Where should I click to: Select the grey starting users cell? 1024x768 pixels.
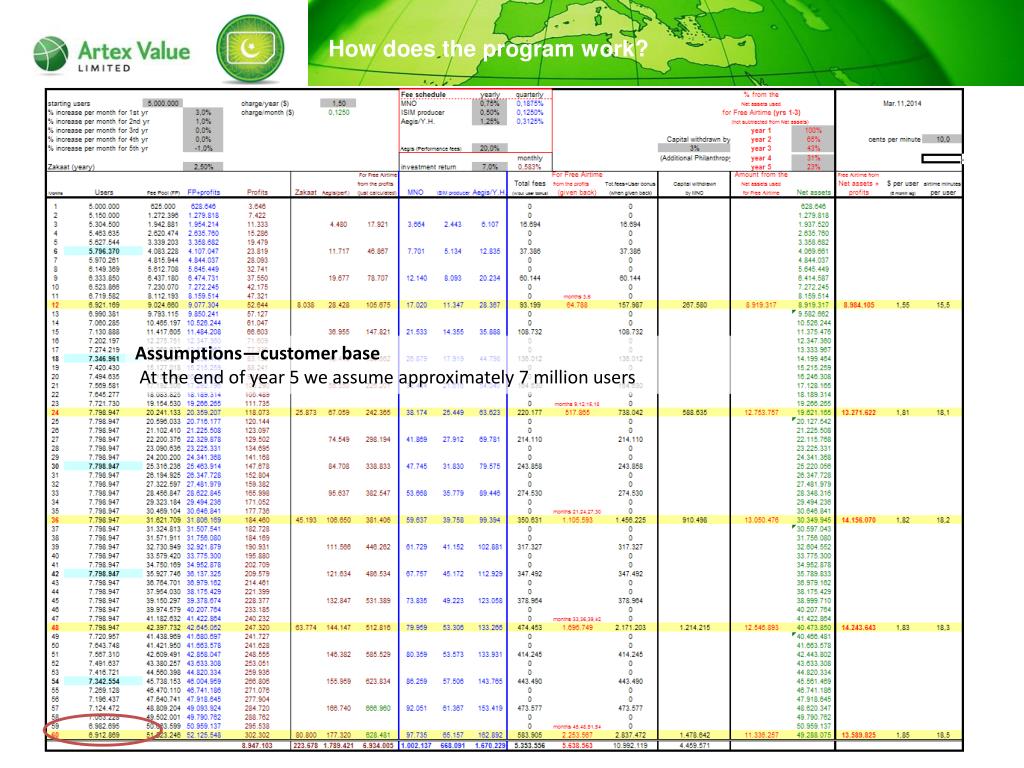(163, 103)
